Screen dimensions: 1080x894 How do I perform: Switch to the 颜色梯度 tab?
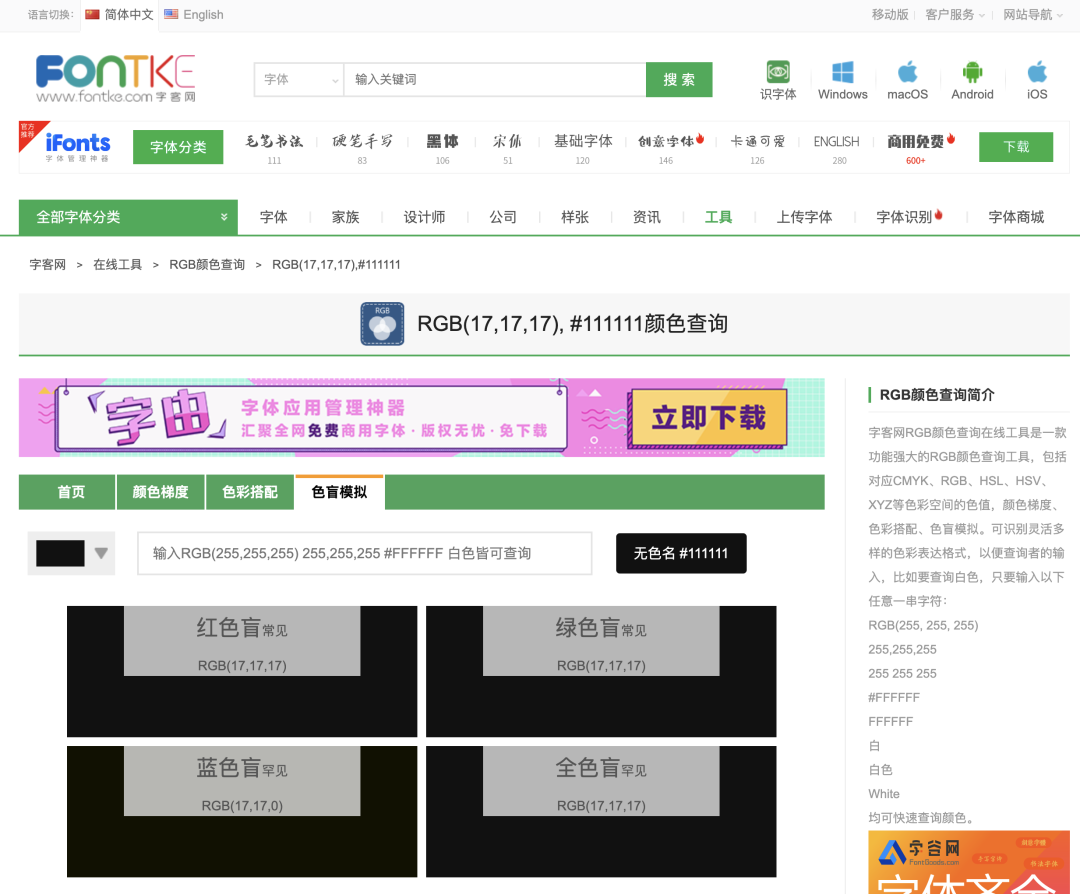pyautogui.click(x=160, y=492)
